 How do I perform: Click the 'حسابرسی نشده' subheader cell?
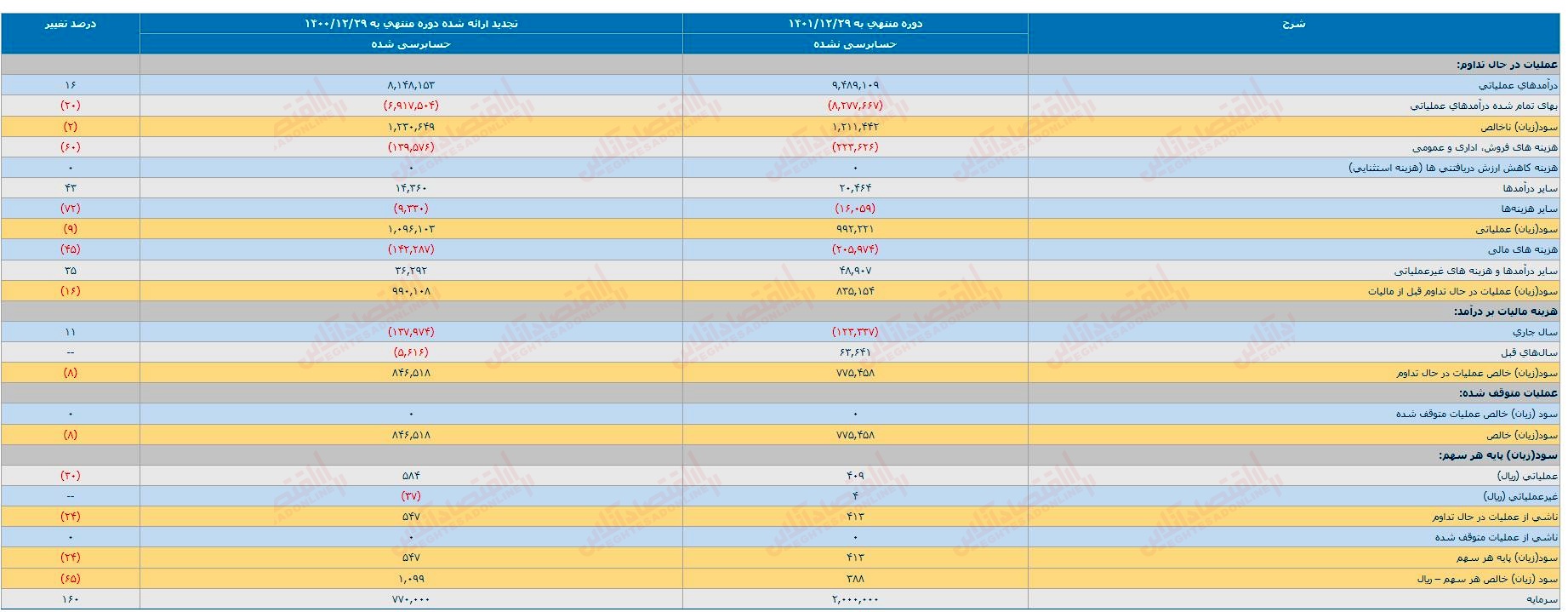point(854,44)
